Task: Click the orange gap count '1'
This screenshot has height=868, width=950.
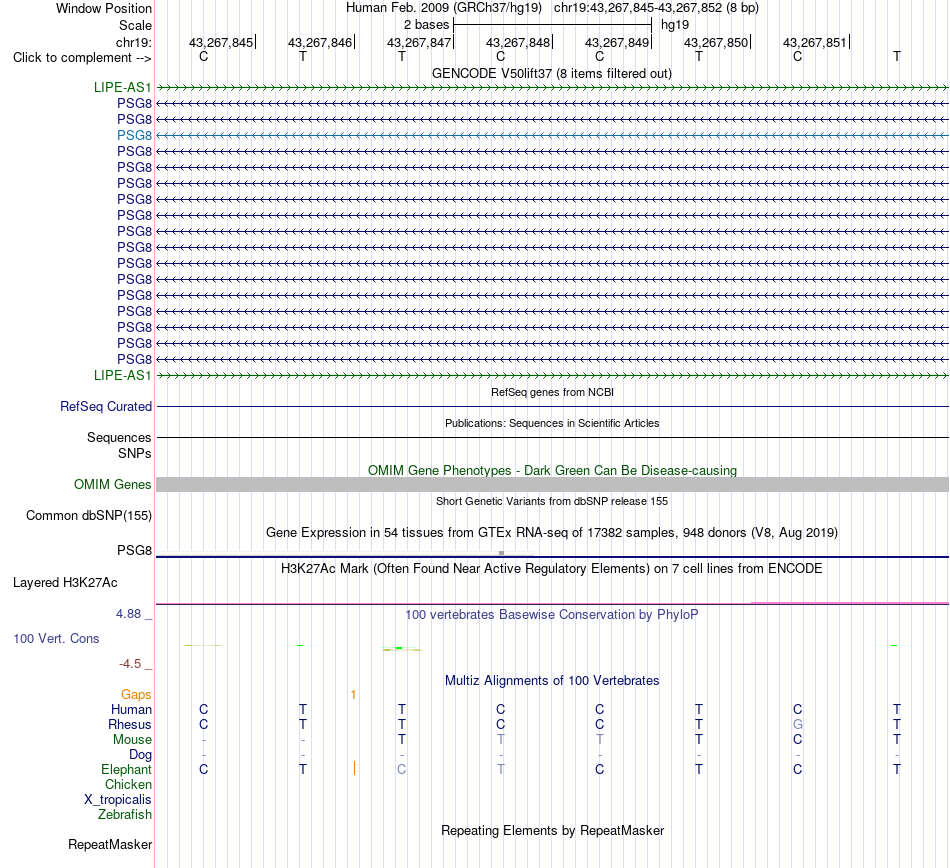Action: coord(353,695)
